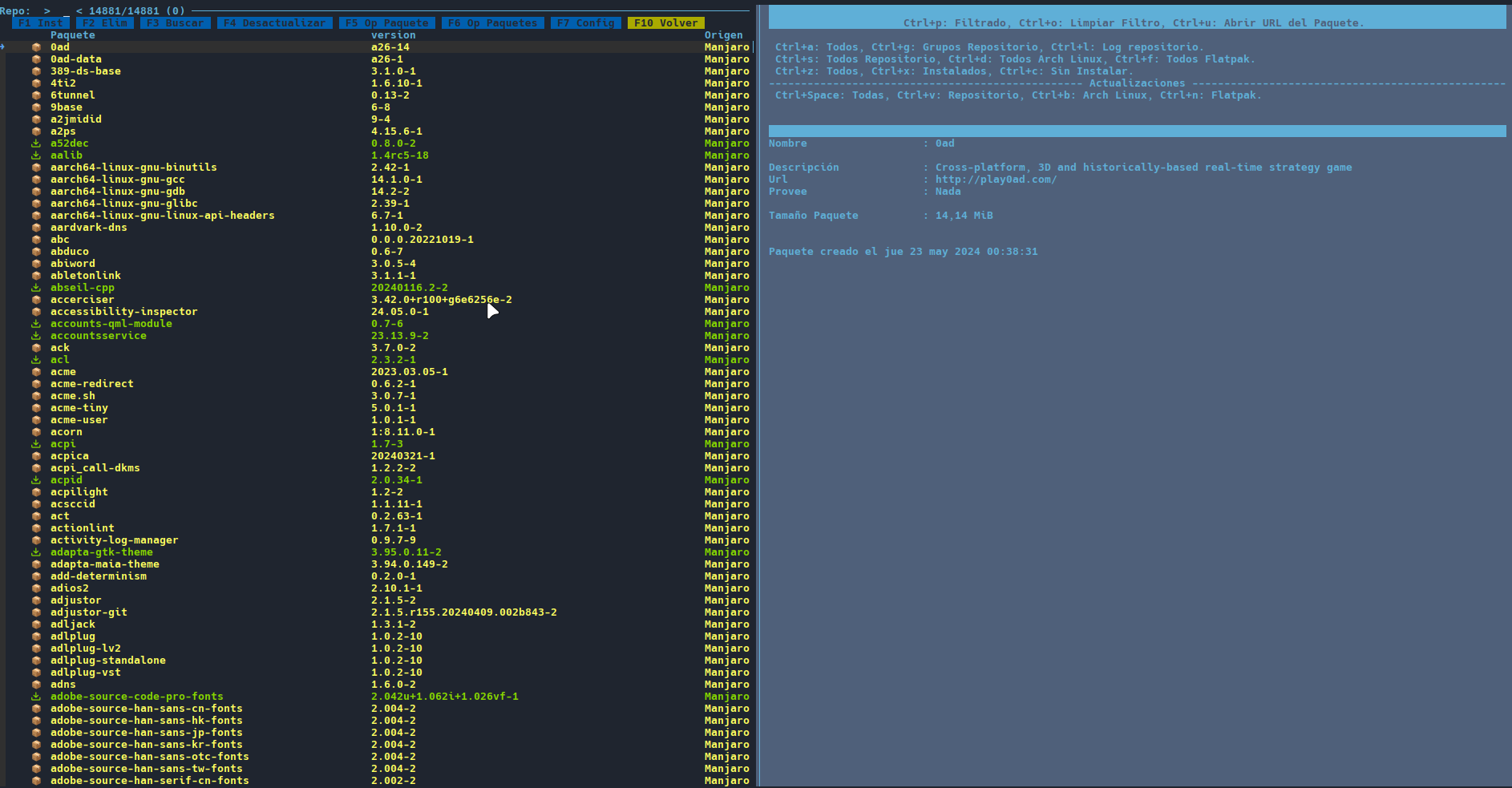
Task: Select the 6tunnel package row
Action: 377,95
